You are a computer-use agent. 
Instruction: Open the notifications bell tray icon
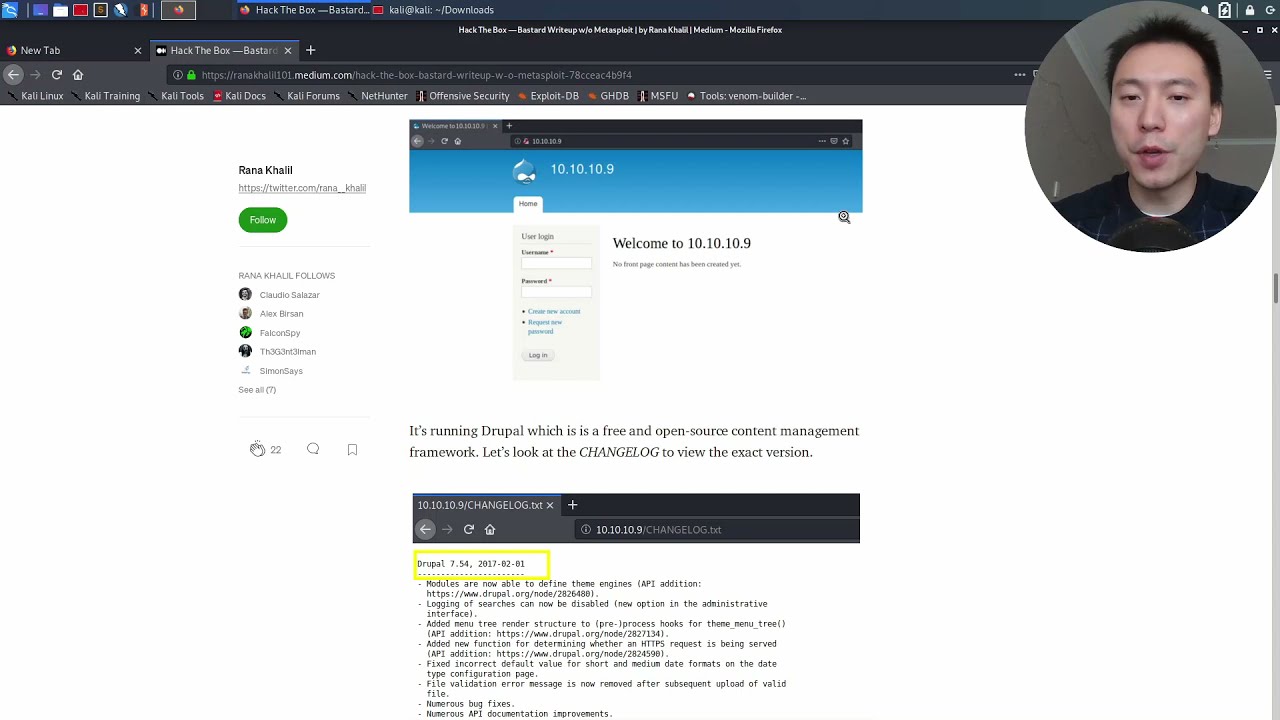point(1205,10)
